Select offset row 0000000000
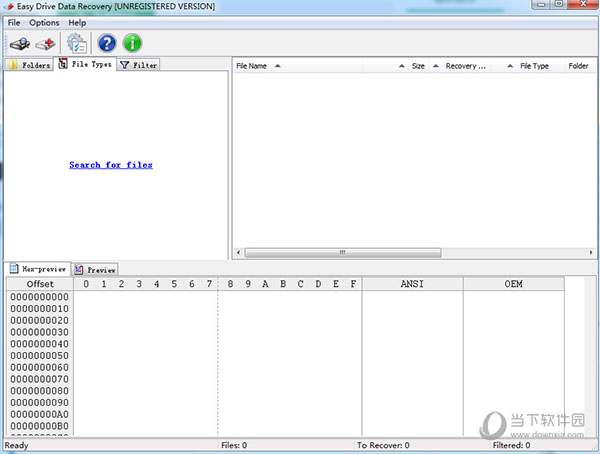The width and height of the screenshot is (600, 454). coord(40,297)
